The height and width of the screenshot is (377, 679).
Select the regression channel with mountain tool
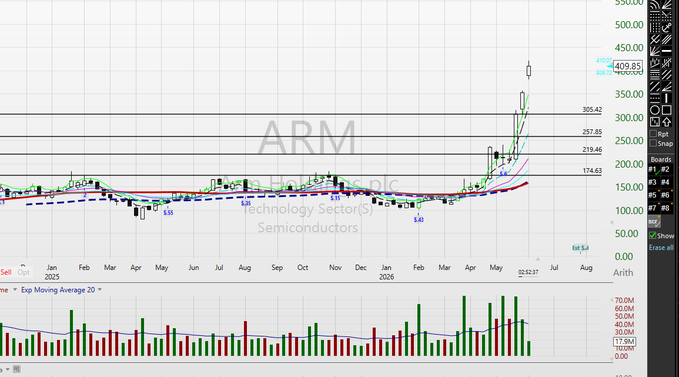[654, 63]
